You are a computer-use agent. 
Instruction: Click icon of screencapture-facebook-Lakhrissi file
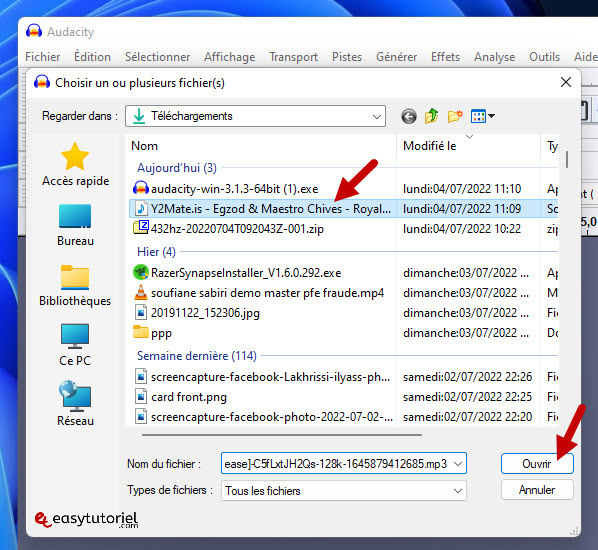140,377
